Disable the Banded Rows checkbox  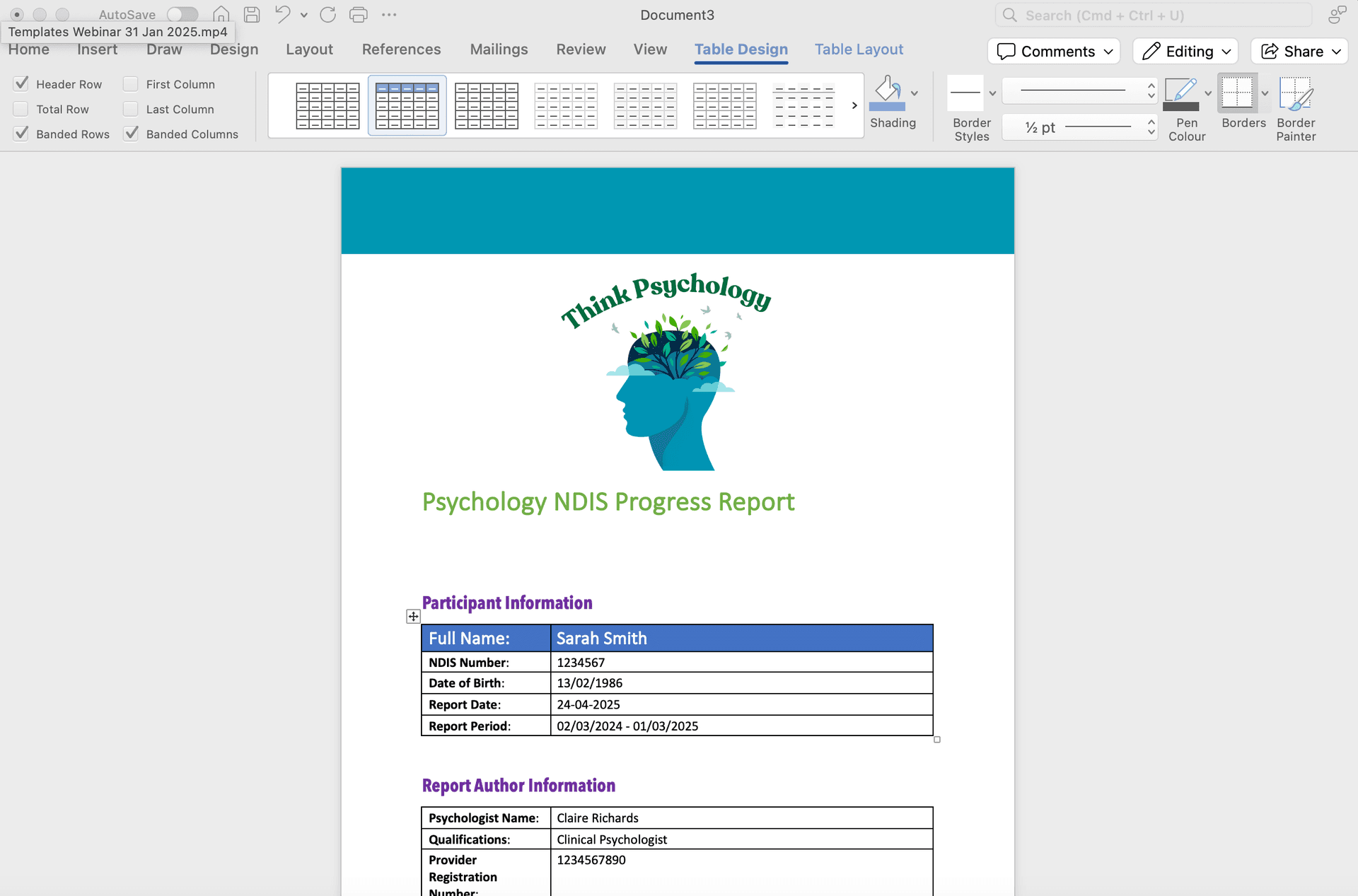coord(21,133)
